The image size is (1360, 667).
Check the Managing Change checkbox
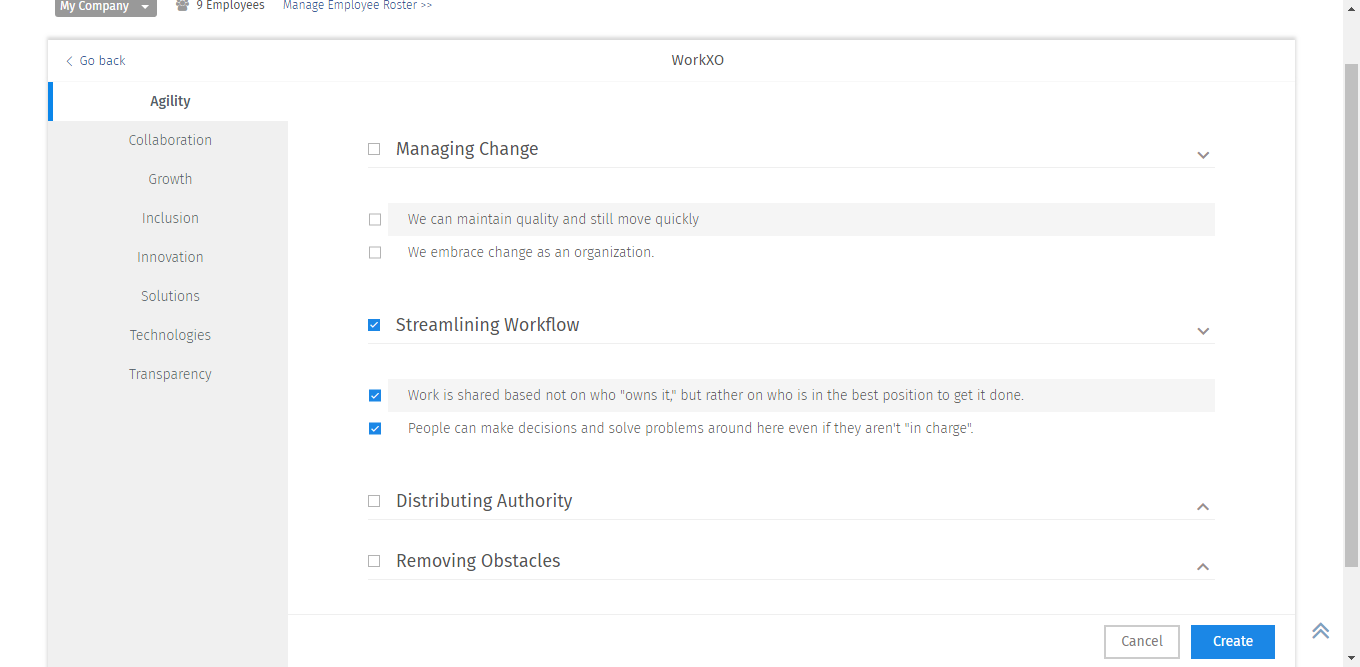click(374, 149)
